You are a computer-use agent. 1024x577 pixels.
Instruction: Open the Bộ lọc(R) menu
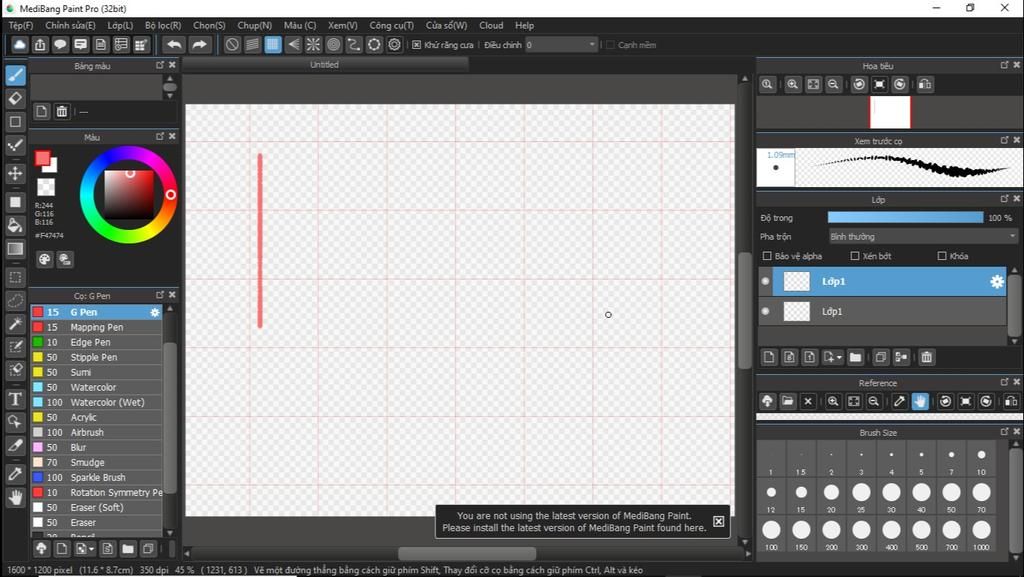[163, 25]
